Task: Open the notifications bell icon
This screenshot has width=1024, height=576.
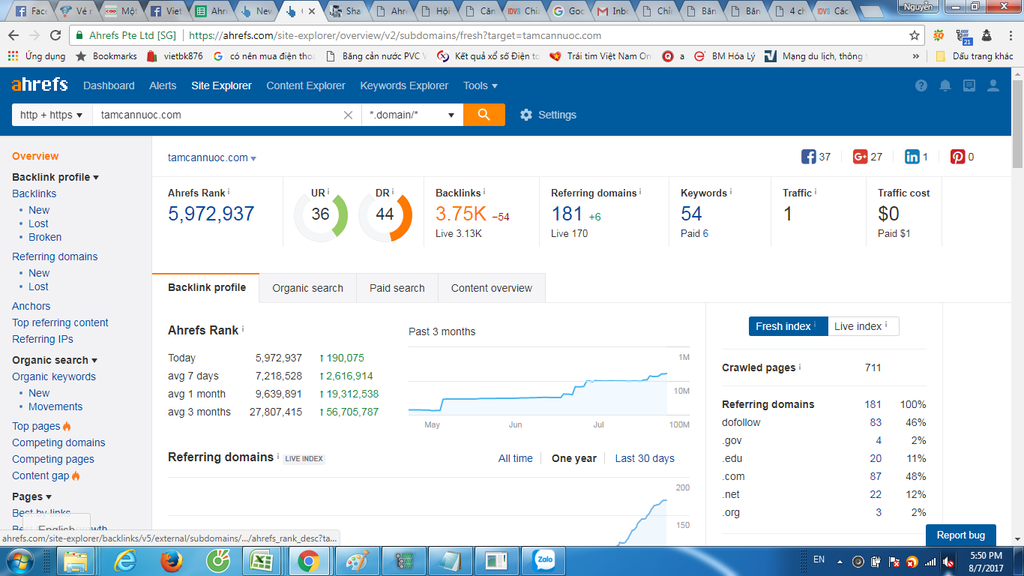Action: click(x=945, y=86)
